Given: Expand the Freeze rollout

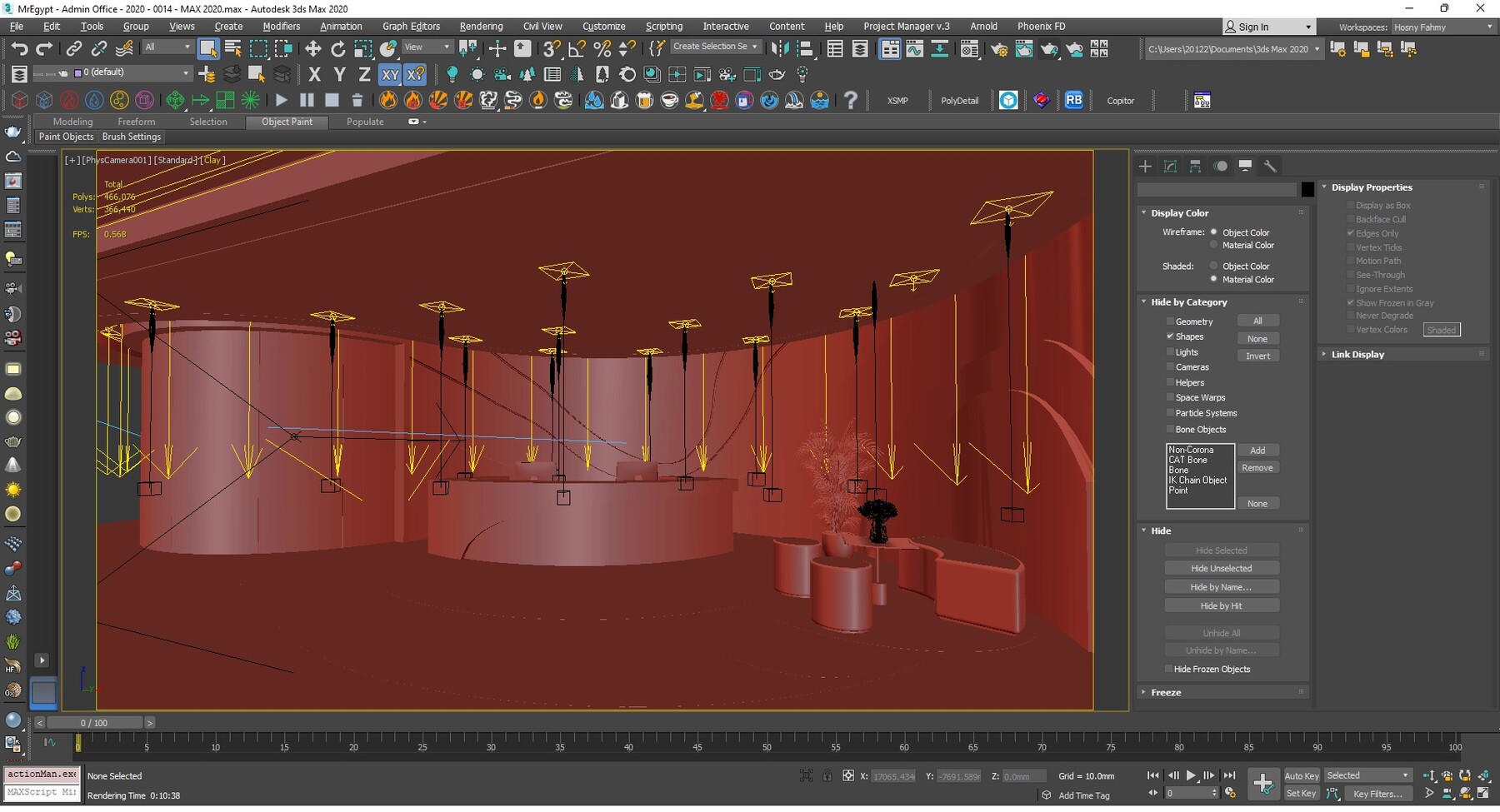Looking at the screenshot, I should tap(1166, 692).
